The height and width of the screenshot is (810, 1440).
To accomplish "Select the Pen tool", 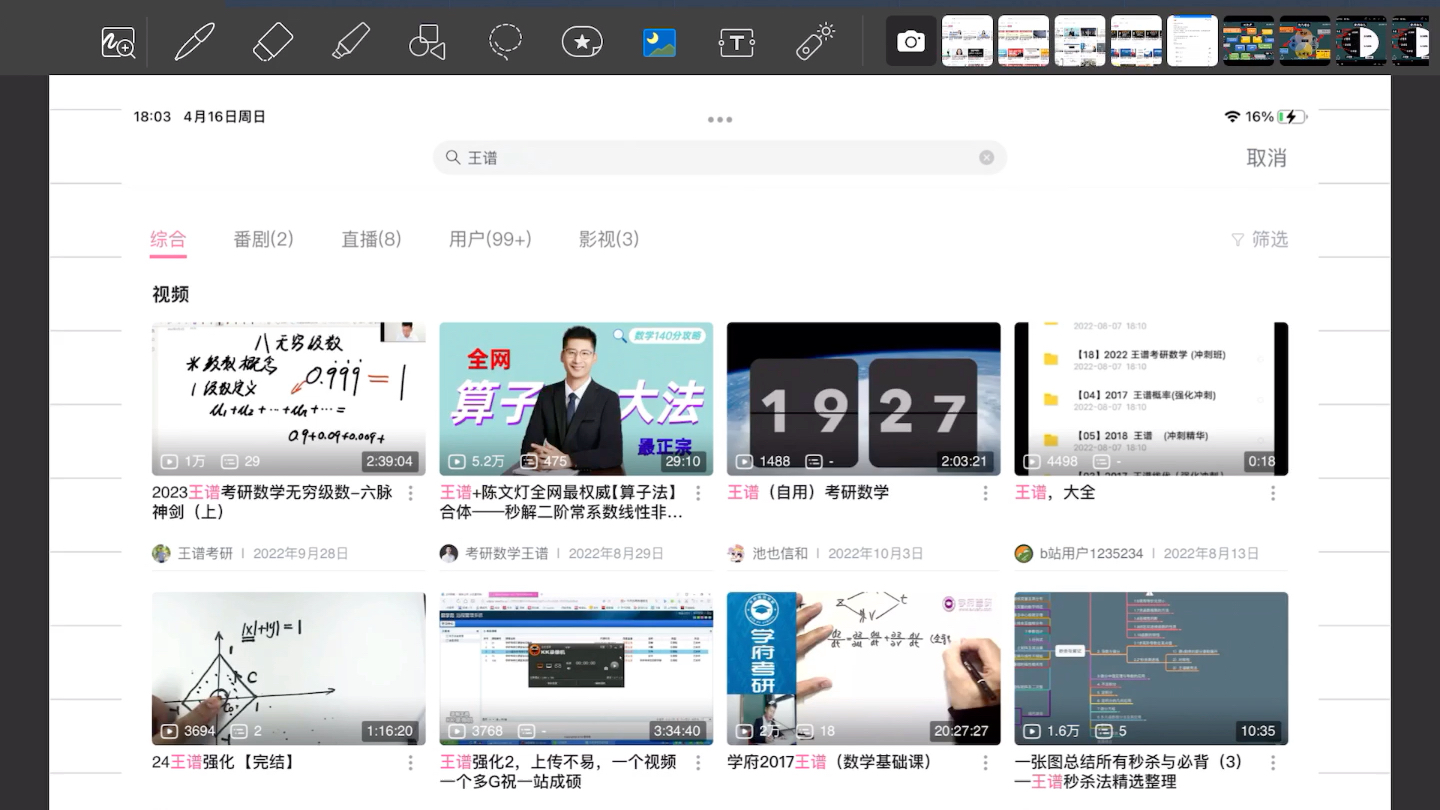I will pyautogui.click(x=194, y=42).
